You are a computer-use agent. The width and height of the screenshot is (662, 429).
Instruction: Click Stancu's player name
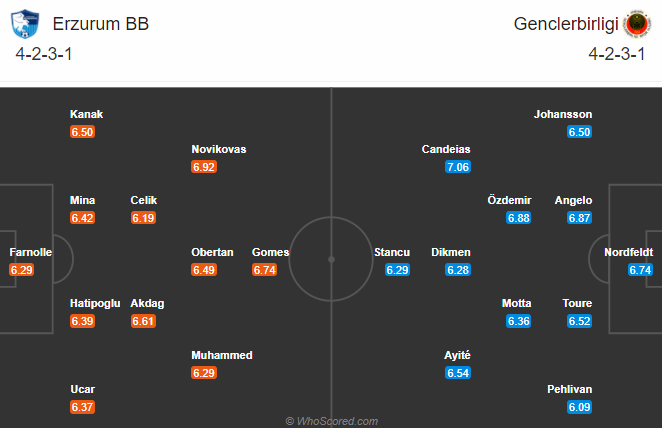[x=392, y=252]
